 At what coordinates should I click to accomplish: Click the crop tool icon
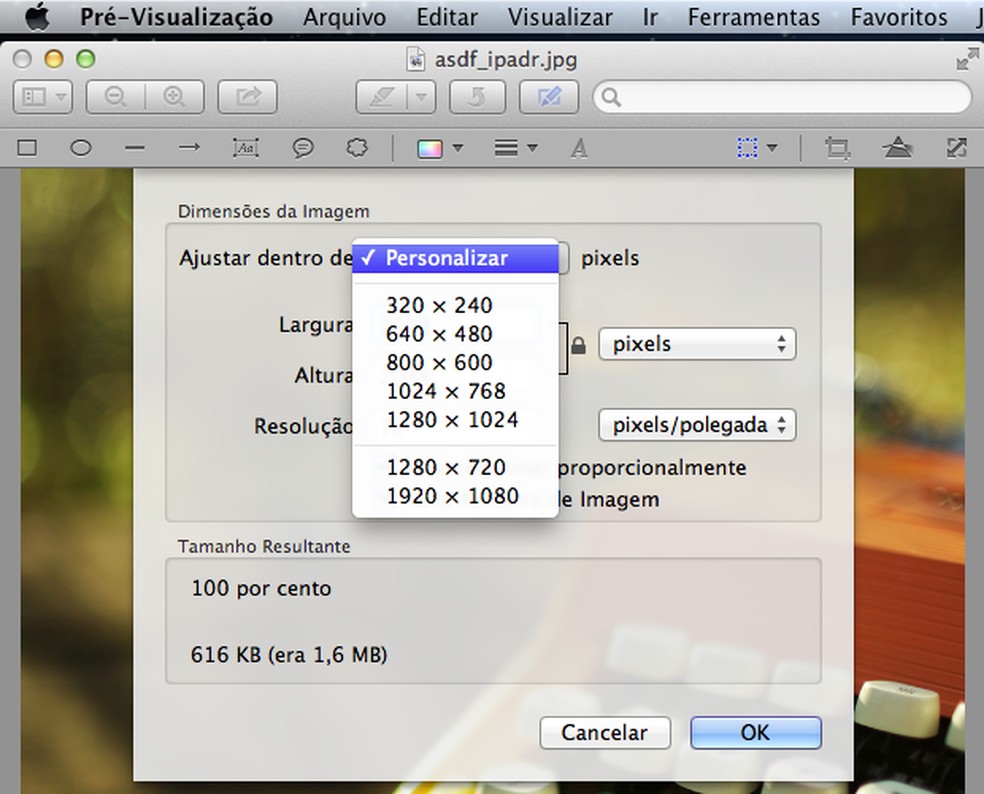[837, 149]
